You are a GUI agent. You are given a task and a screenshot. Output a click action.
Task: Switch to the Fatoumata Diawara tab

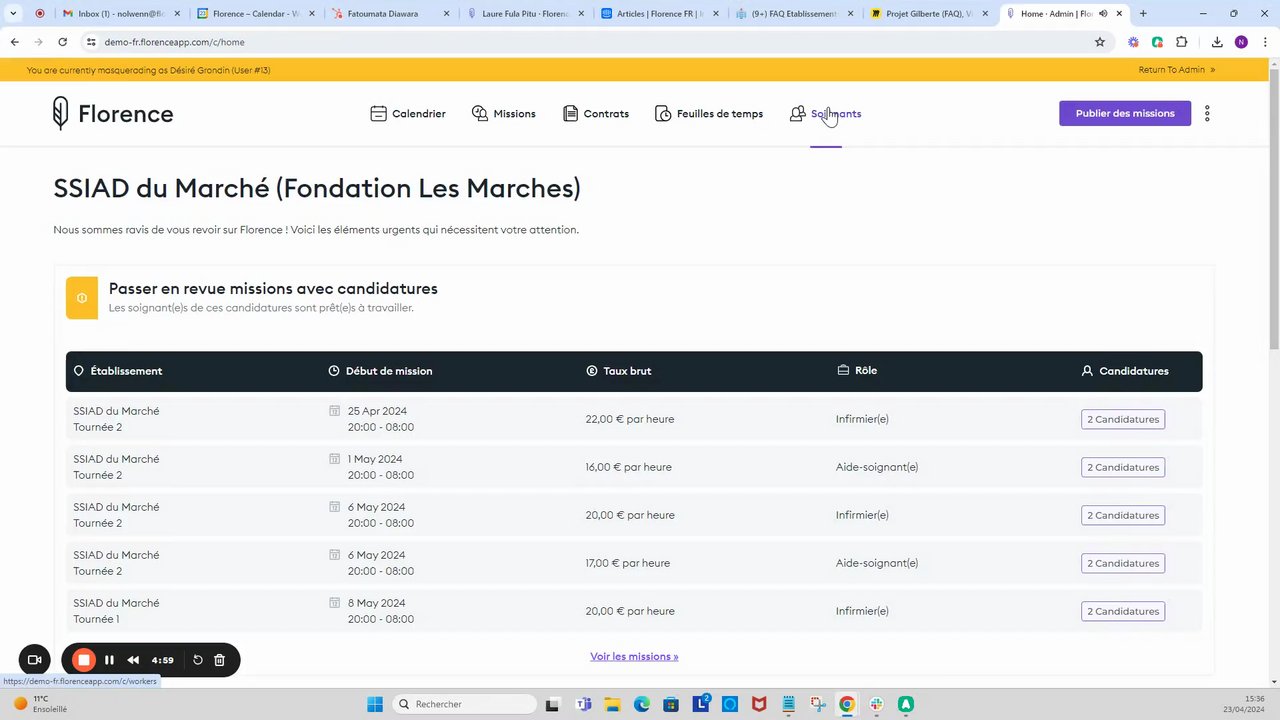coord(390,14)
